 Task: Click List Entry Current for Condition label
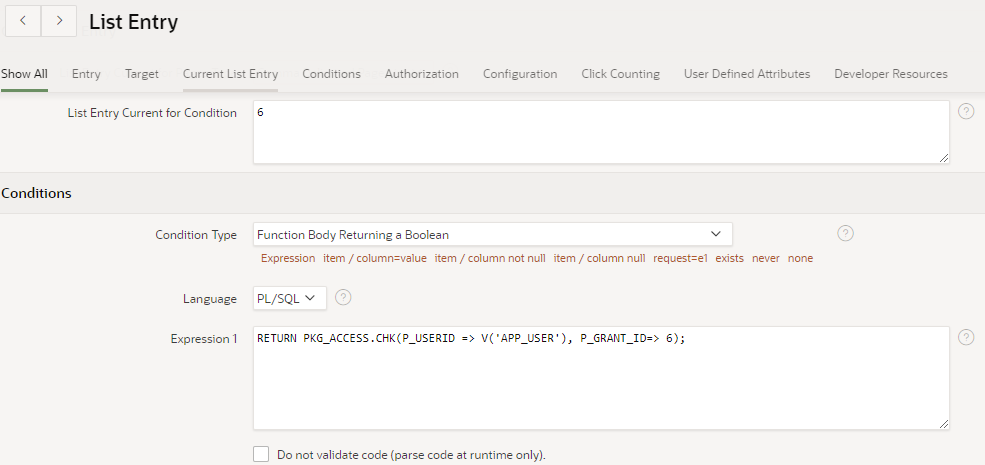pos(152,113)
